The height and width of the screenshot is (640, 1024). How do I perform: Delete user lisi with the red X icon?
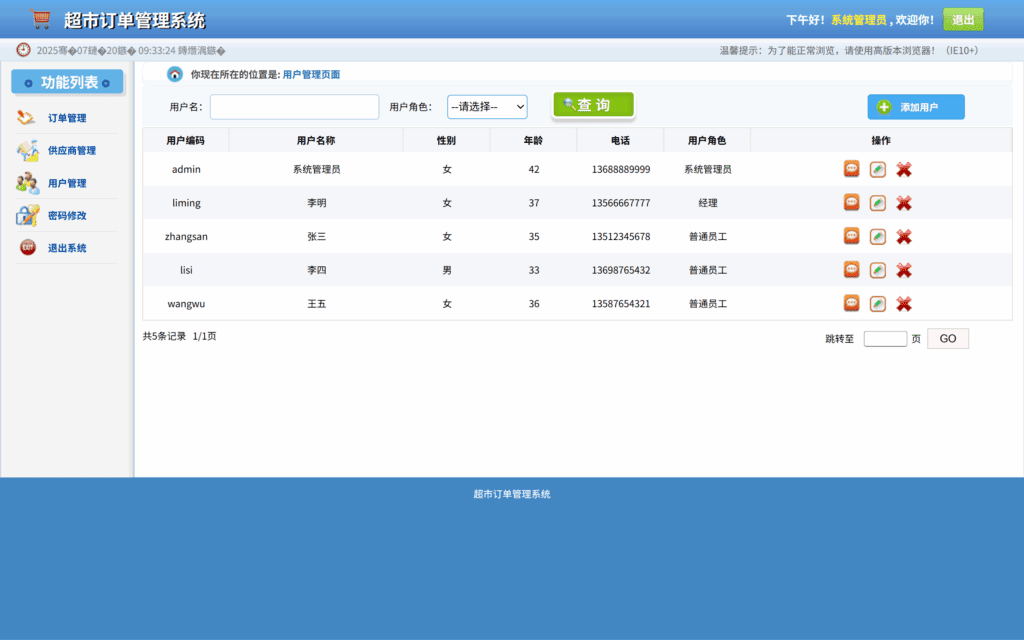tap(905, 269)
